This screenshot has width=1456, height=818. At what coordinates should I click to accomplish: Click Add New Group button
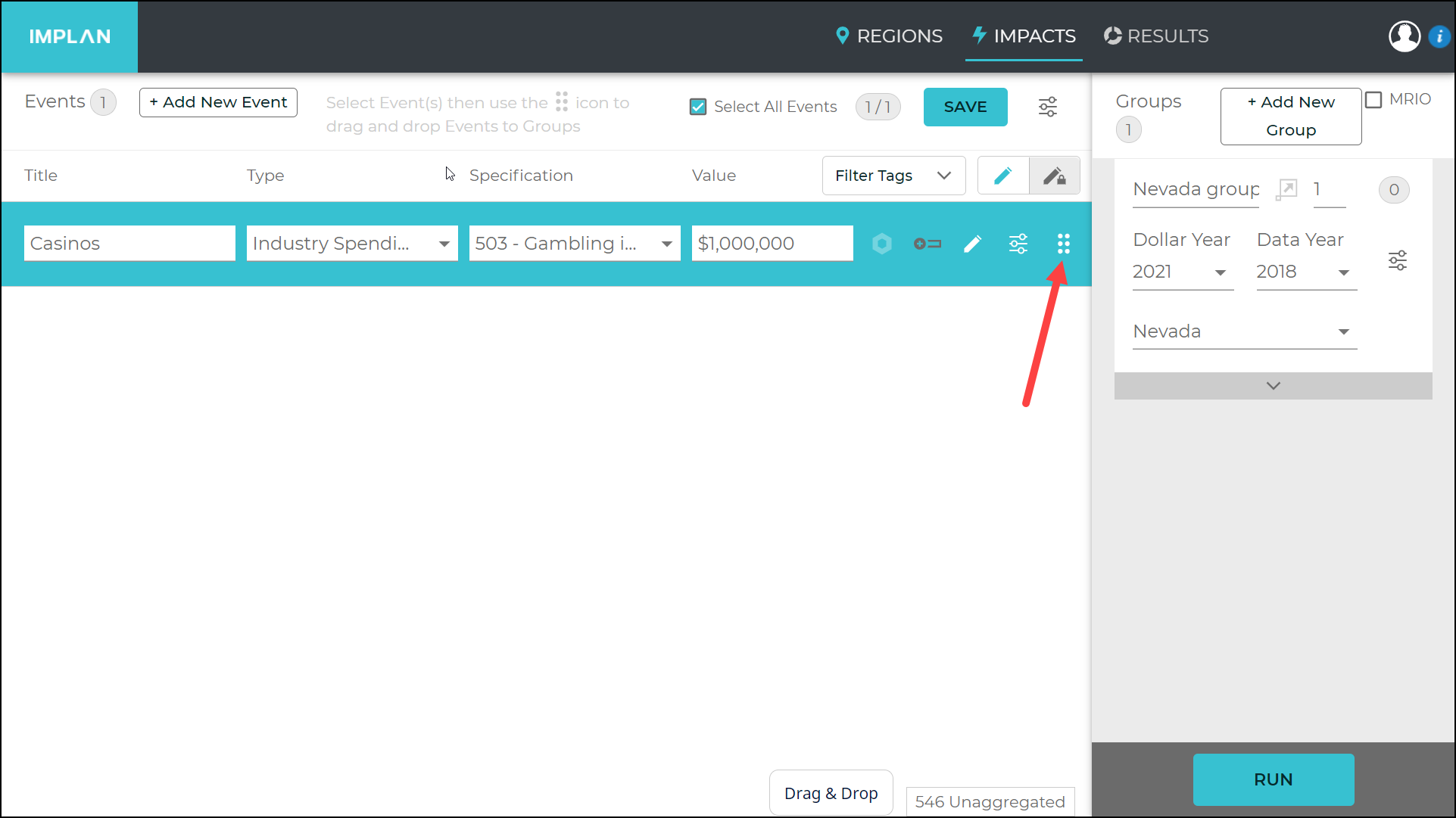[1291, 117]
